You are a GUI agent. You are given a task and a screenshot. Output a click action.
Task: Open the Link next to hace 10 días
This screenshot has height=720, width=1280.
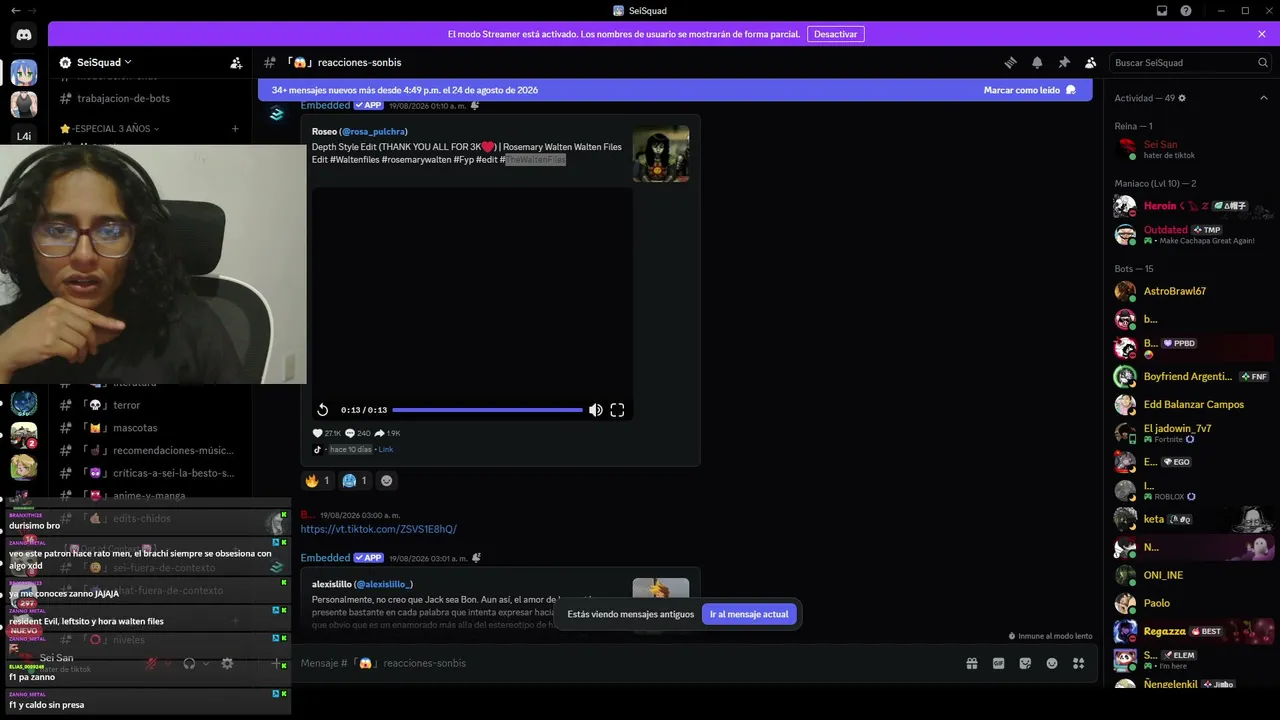[x=386, y=450]
